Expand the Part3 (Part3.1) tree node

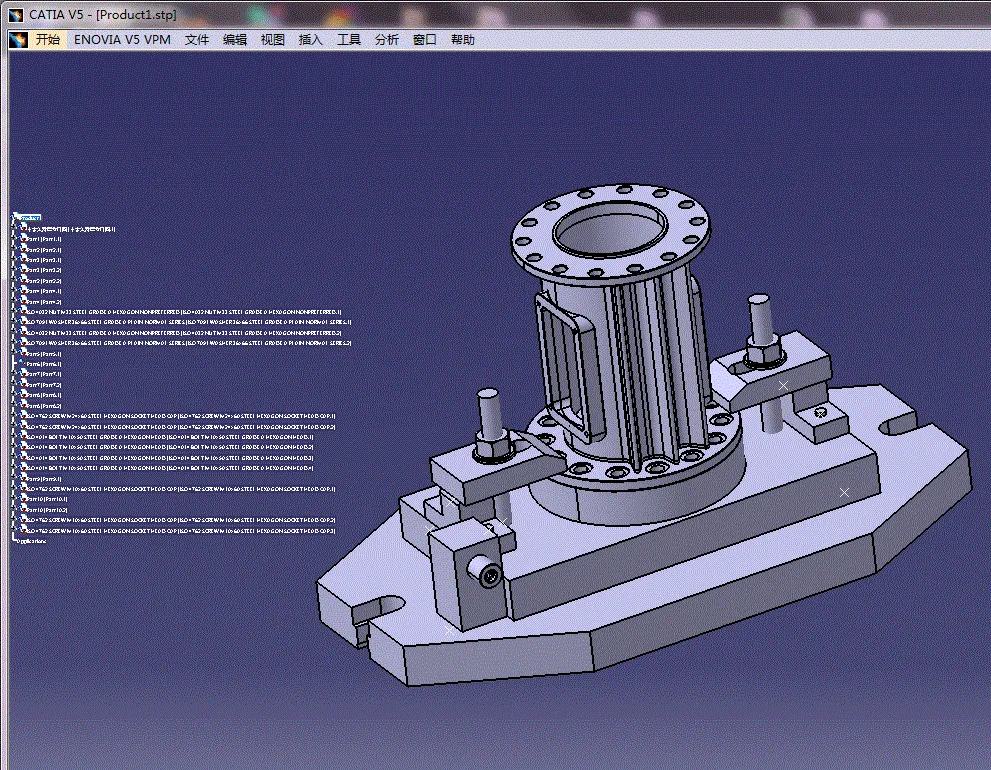pos(13,259)
